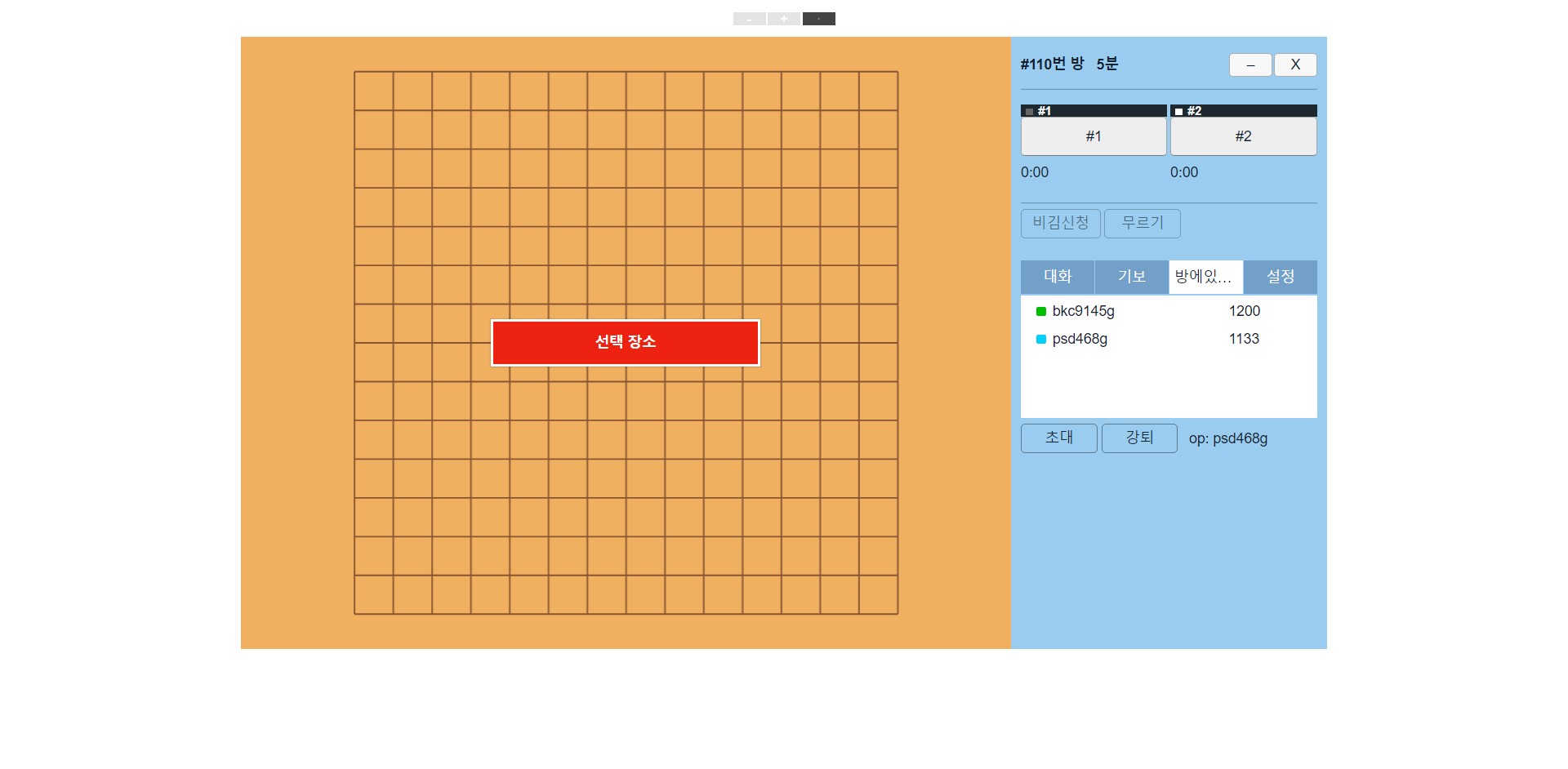Image resolution: width=1568 pixels, height=769 pixels.
Task: Click the plus zoom button above board
Action: 784,19
